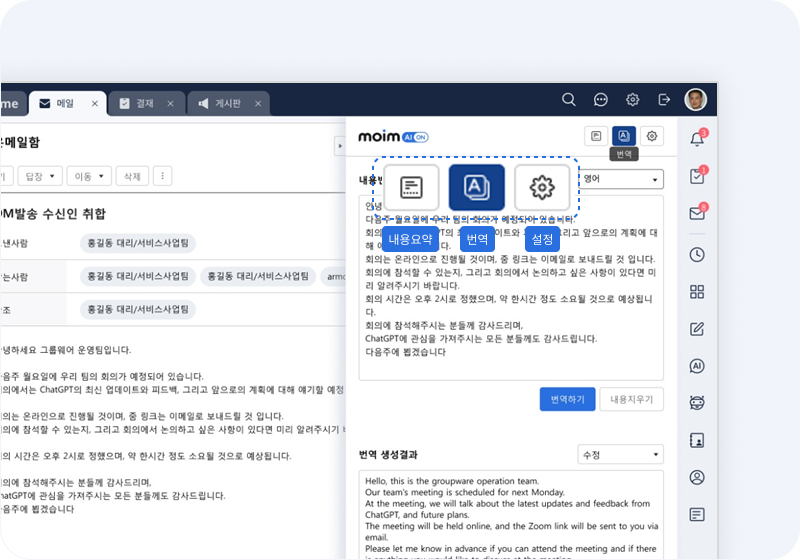Click the small 내용요약 summary icon in moim header
The image size is (800, 560).
(x=596, y=136)
